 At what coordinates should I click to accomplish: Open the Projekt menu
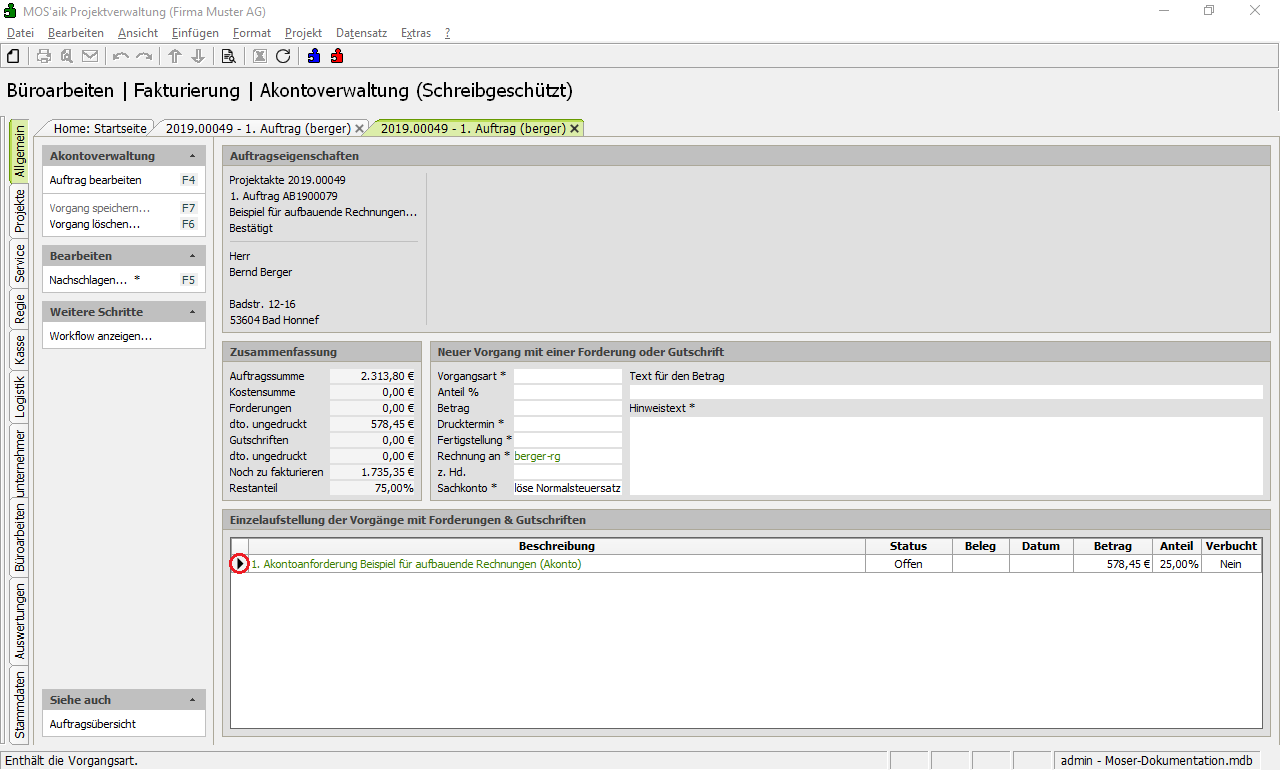click(x=303, y=33)
